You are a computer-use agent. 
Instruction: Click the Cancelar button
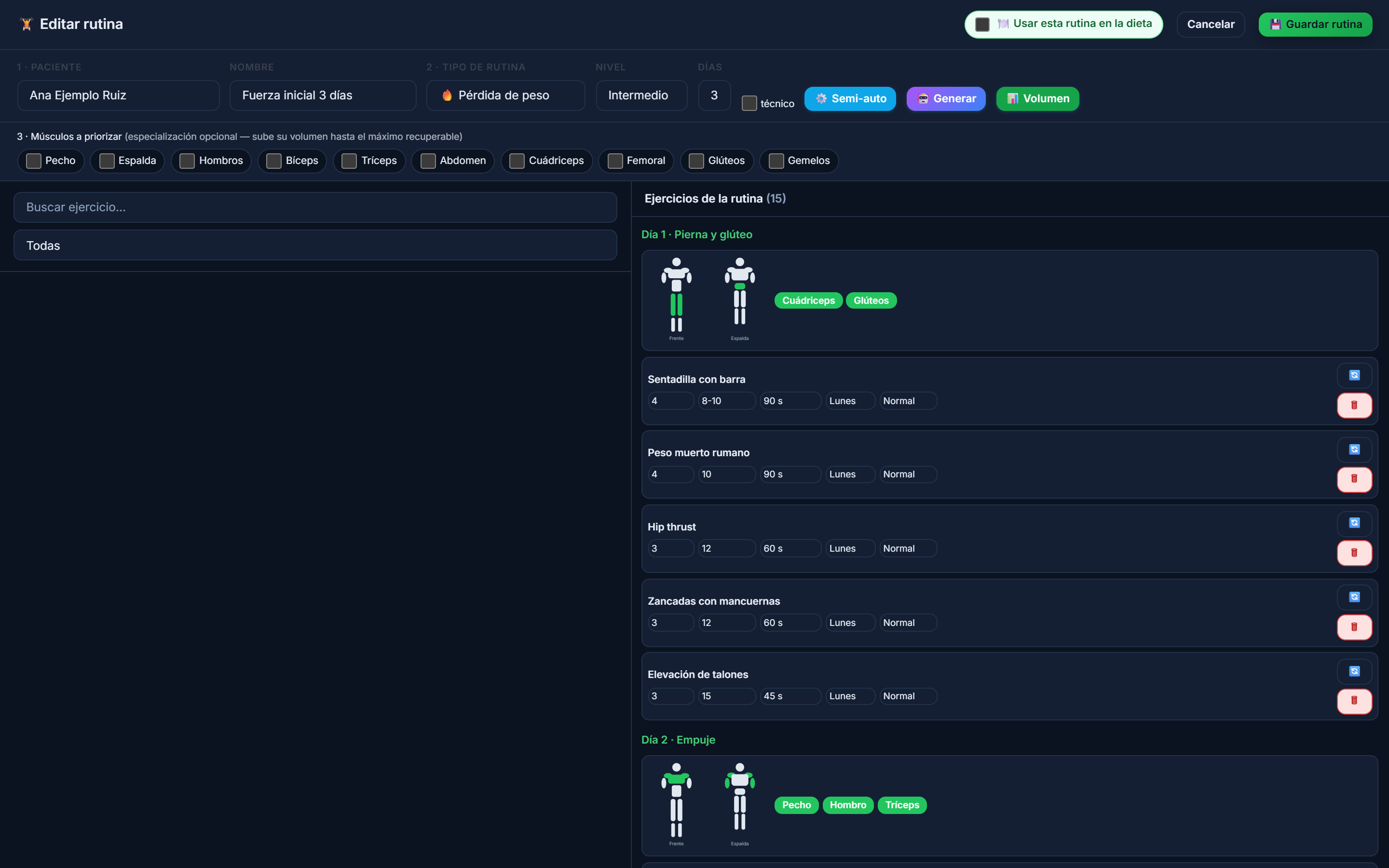[x=1211, y=24]
